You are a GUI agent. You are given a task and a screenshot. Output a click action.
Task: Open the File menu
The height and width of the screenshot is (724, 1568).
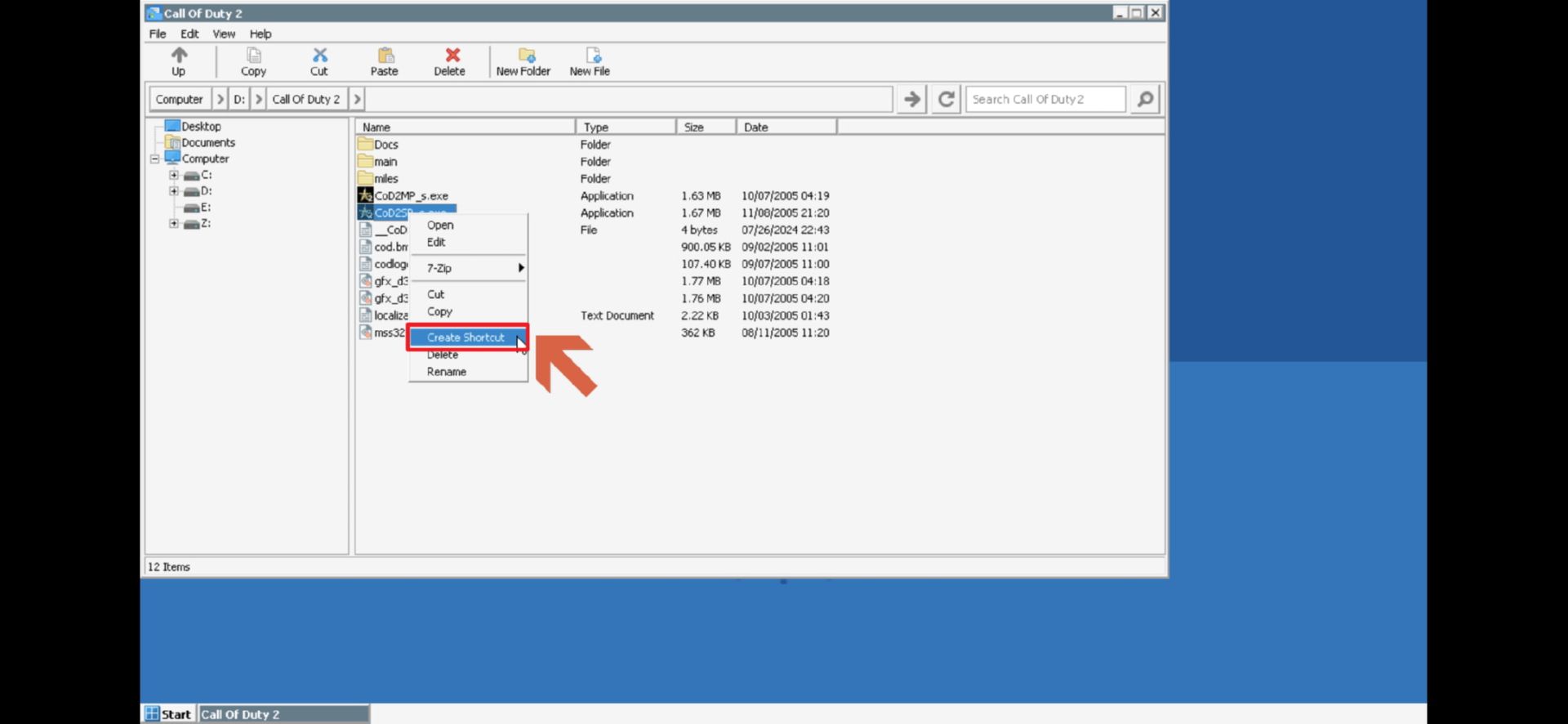click(158, 34)
